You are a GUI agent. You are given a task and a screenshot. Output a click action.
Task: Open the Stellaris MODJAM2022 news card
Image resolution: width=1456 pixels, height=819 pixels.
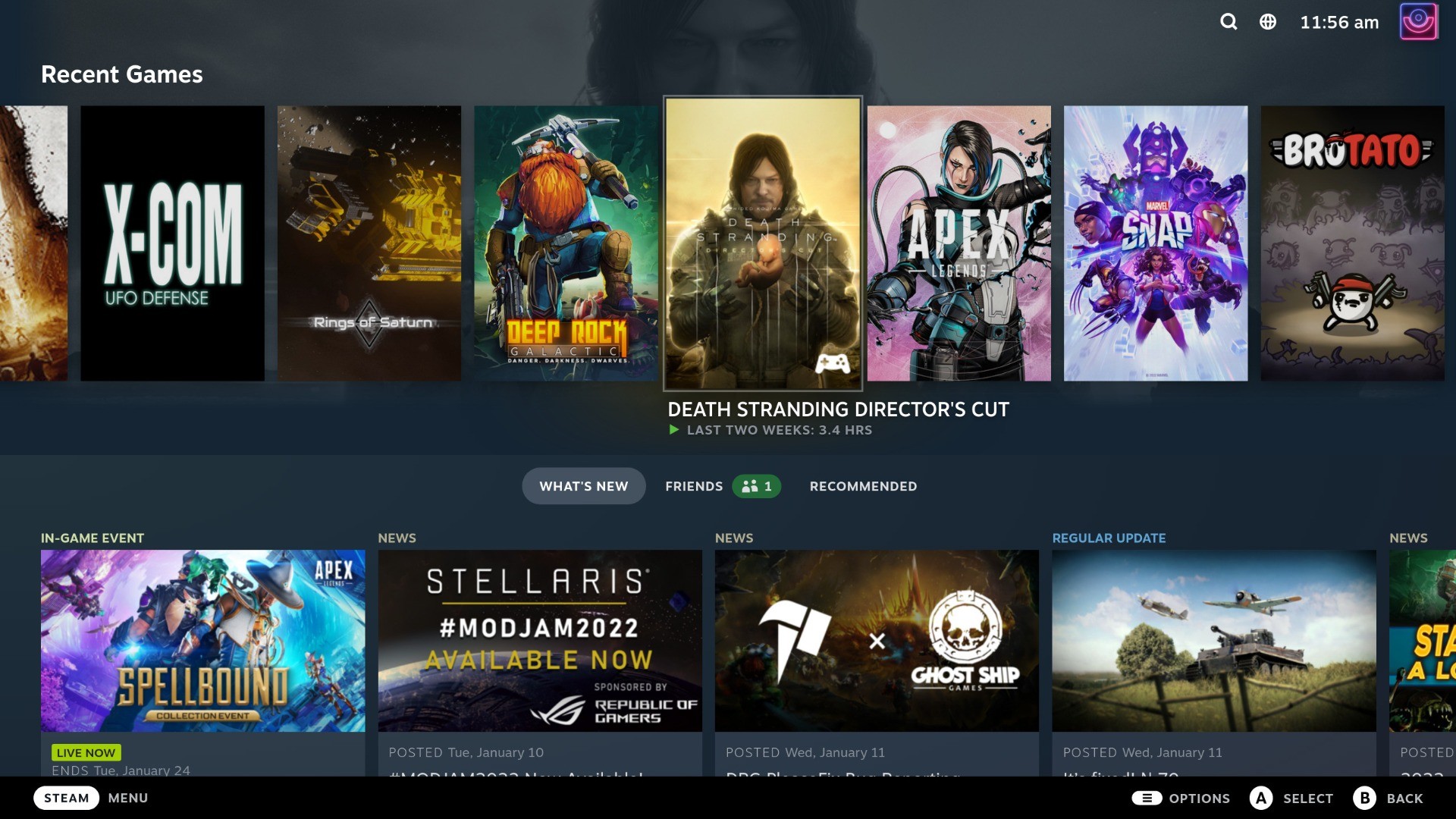tap(539, 641)
